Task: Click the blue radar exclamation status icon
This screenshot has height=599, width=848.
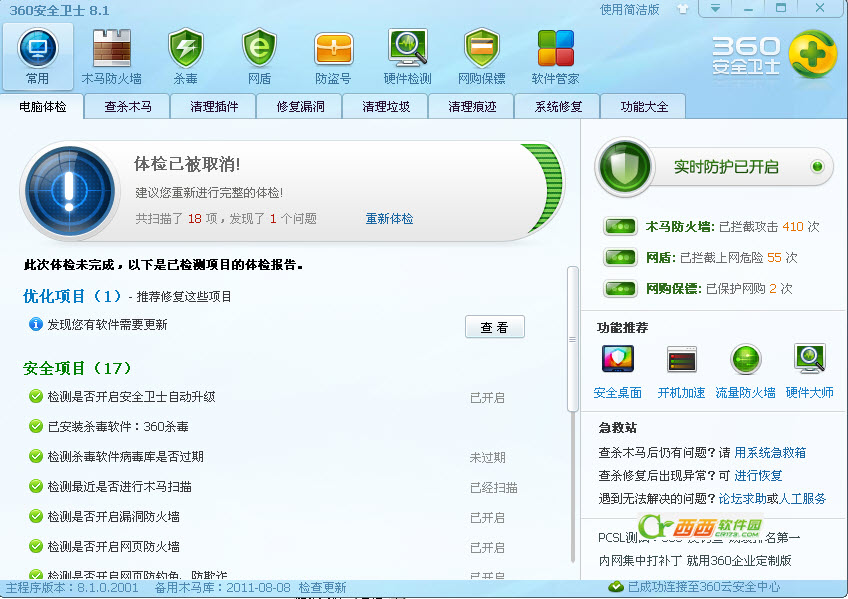Action: 69,191
